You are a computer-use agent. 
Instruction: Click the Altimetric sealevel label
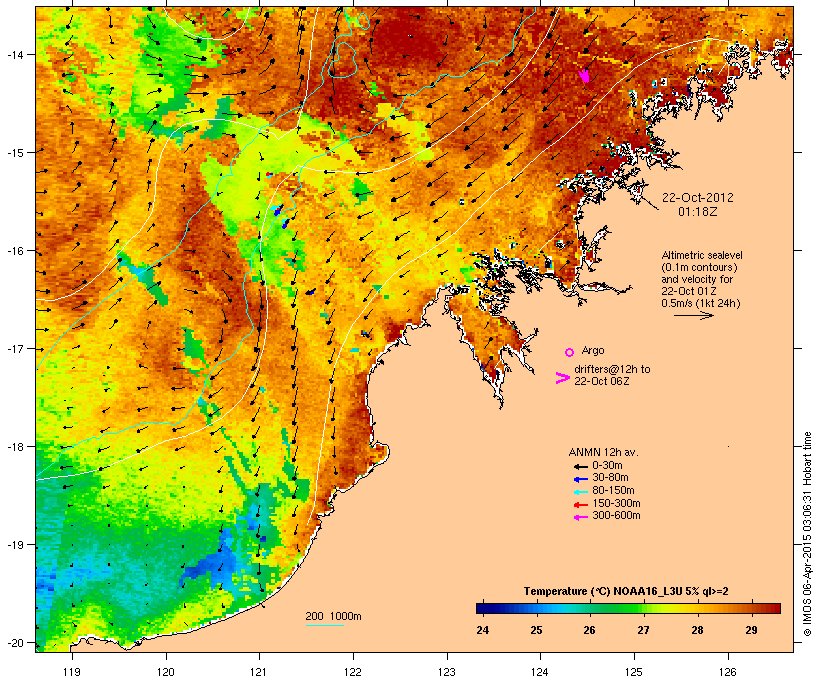[x=702, y=255]
